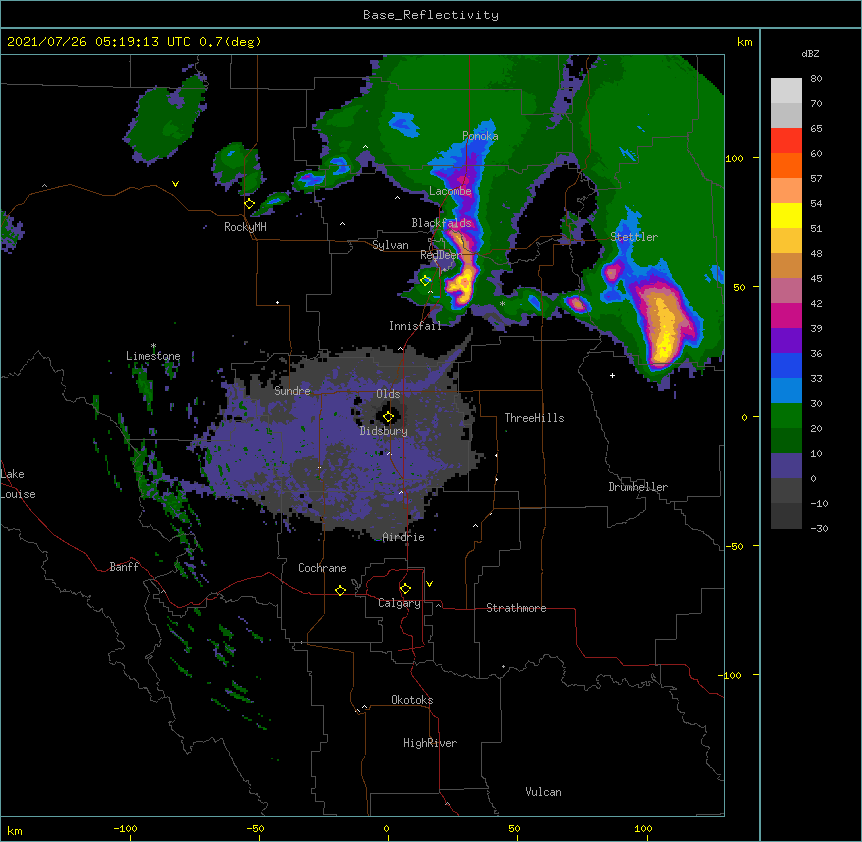This screenshot has height=842, width=862.
Task: Click the white plus marker west of Stettler storm
Action: click(612, 375)
